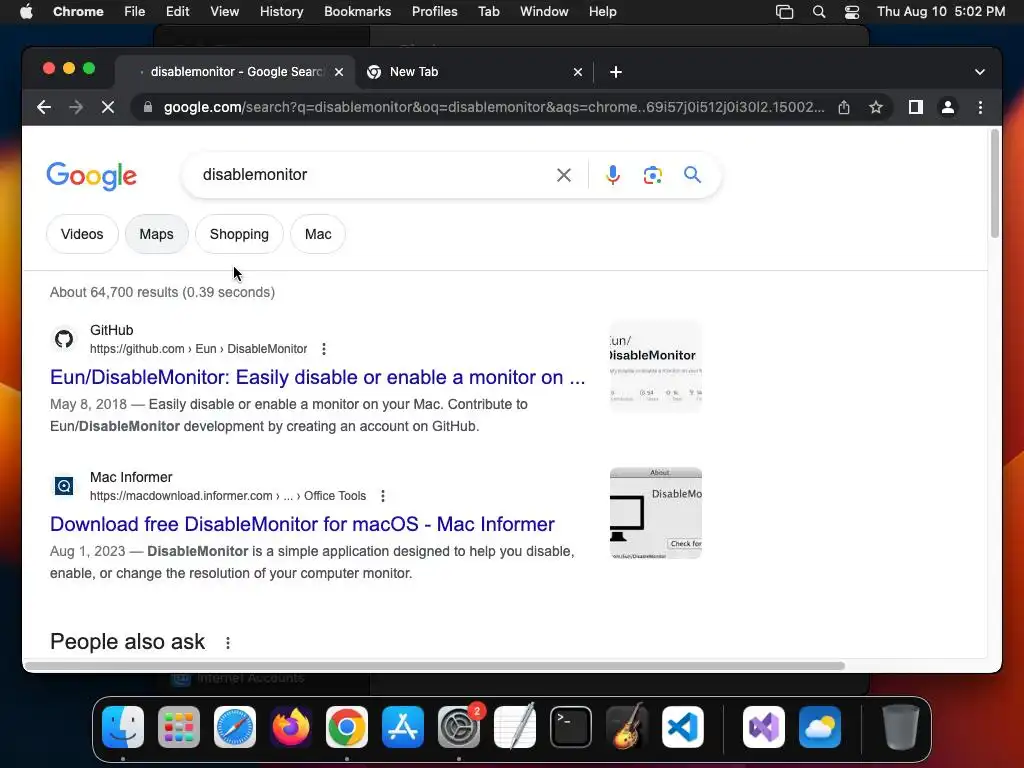This screenshot has height=768, width=1024.
Task: Click the Mac Informer result thumbnail
Action: click(656, 513)
